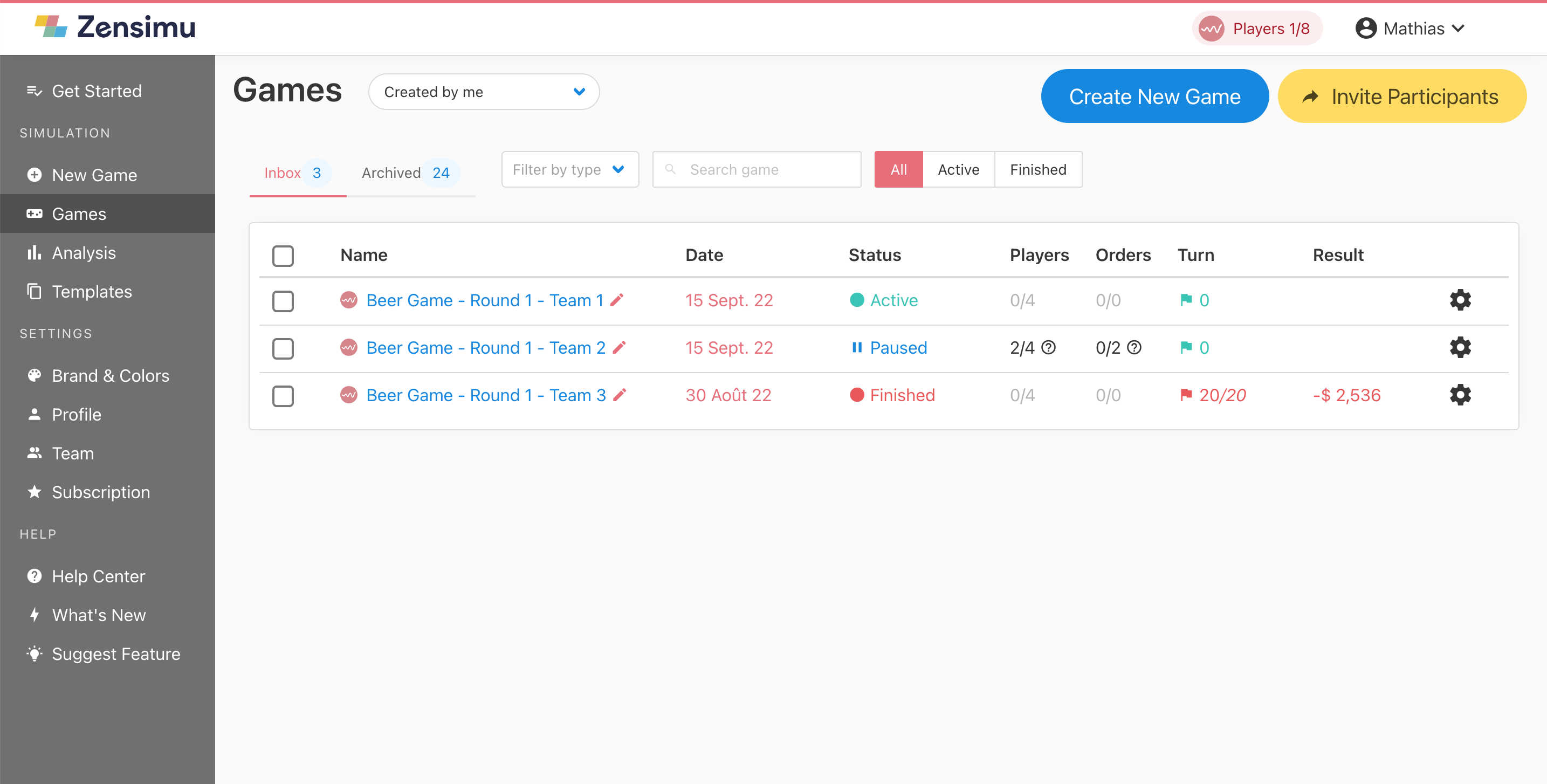Open the Analysis panel icon
Screen dimensions: 1547x784
35,252
